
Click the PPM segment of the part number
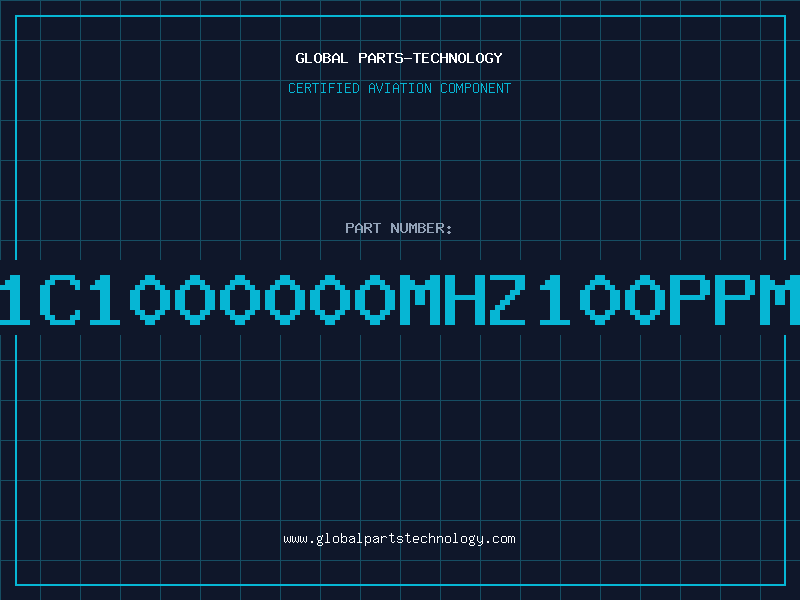coord(735,299)
